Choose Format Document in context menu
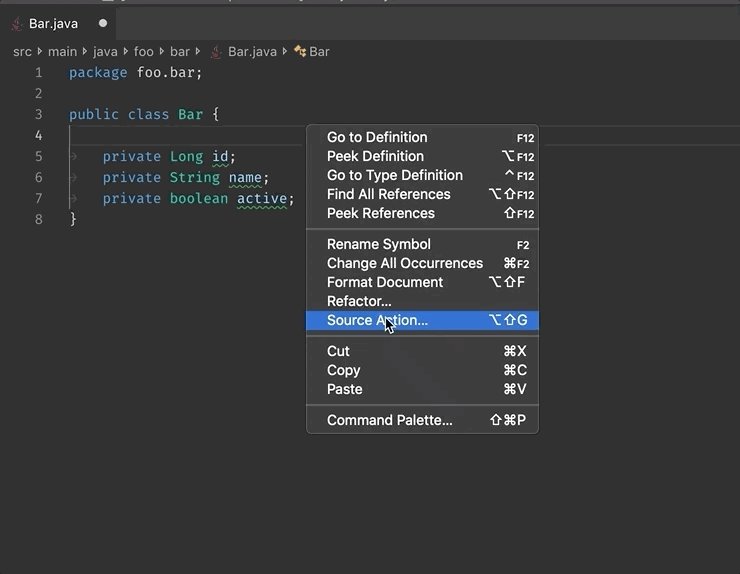This screenshot has width=740, height=574. [x=422, y=282]
